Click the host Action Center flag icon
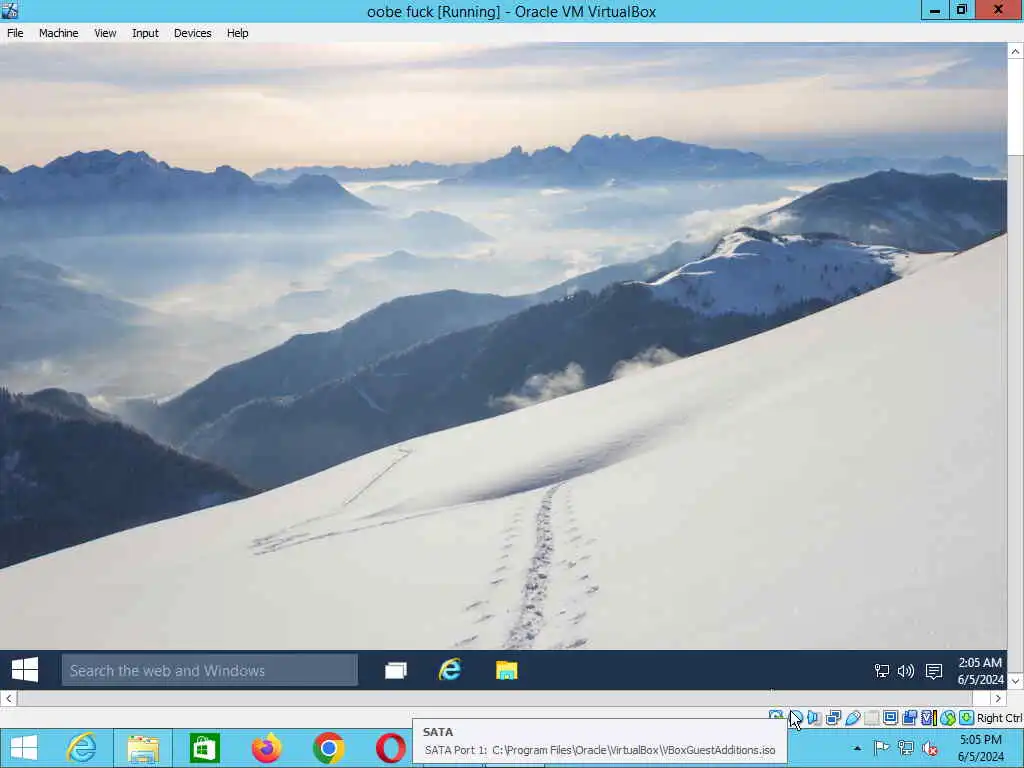Screen dimensions: 1024x768 pyautogui.click(x=881, y=748)
